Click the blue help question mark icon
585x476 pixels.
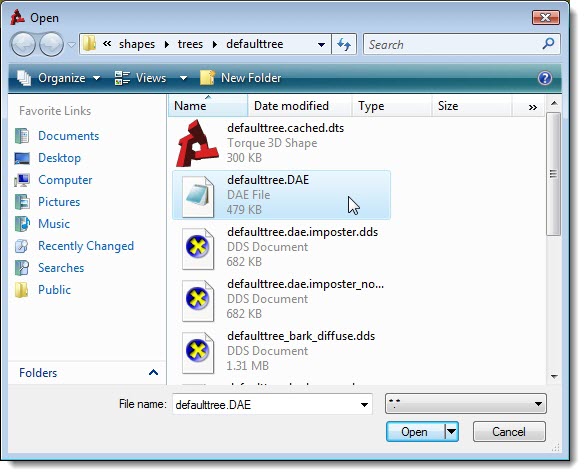[545, 78]
